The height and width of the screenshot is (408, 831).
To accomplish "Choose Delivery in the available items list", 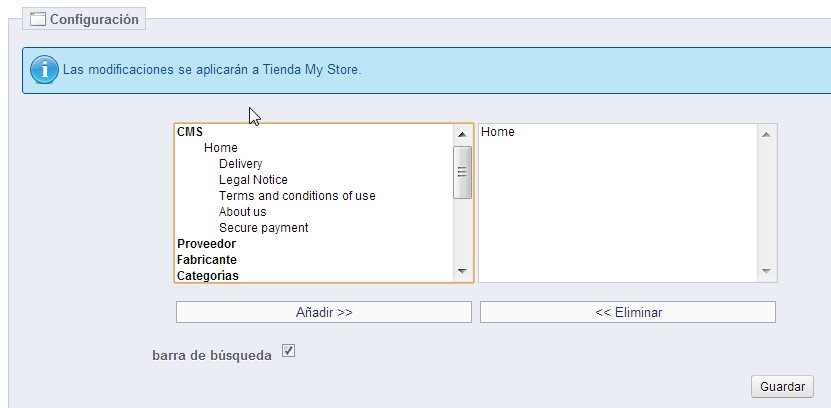I will click(240, 164).
